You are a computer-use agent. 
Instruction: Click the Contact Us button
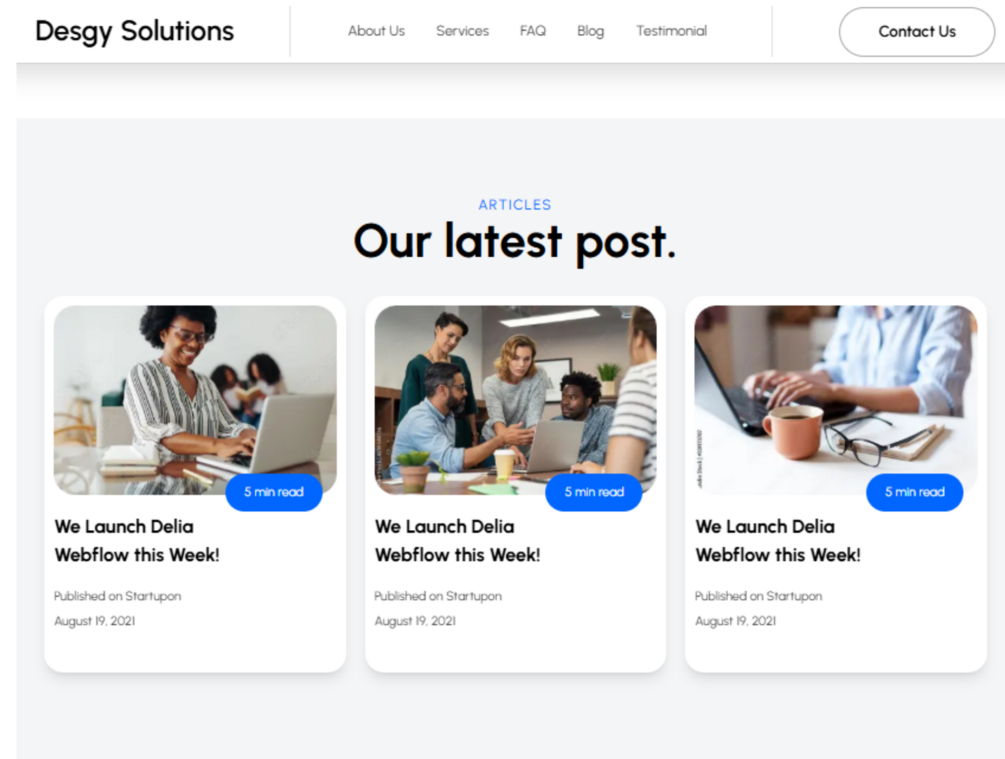click(x=917, y=31)
